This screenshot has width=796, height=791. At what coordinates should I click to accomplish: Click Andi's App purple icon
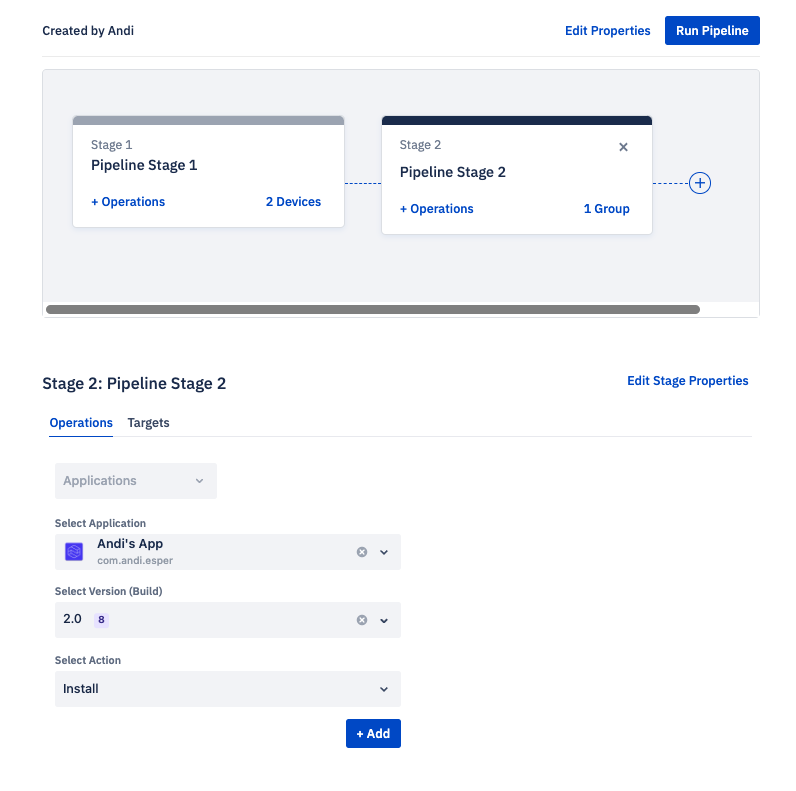click(74, 551)
